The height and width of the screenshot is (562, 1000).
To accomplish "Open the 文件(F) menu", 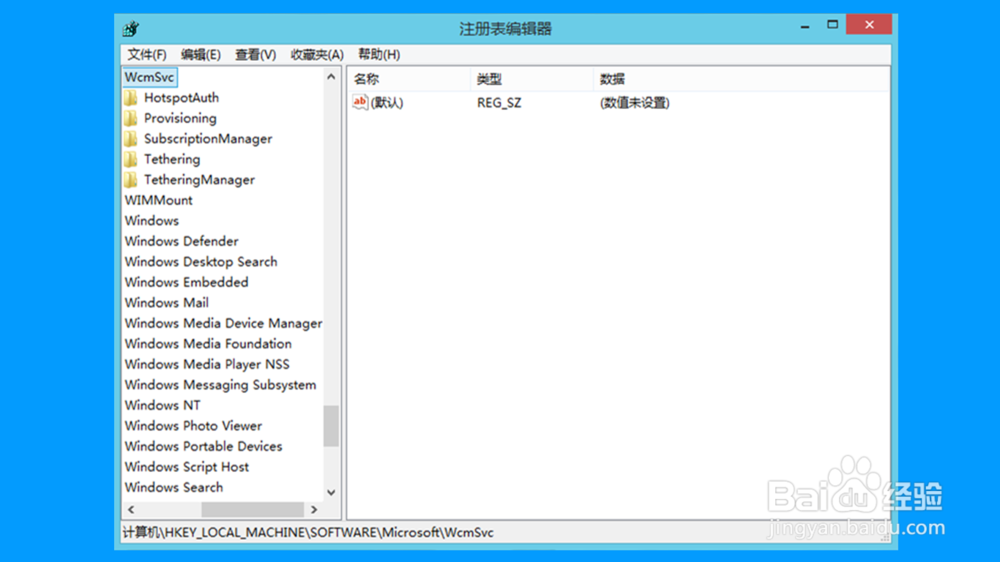I will [147, 55].
